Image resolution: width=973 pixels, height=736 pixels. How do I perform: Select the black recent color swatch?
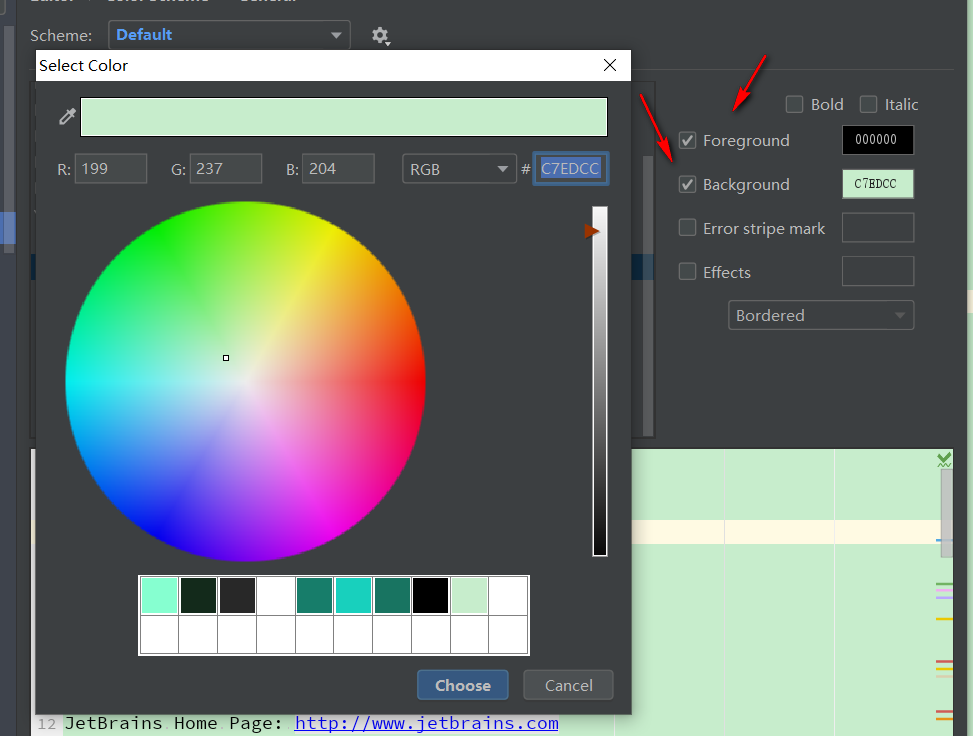[431, 596]
